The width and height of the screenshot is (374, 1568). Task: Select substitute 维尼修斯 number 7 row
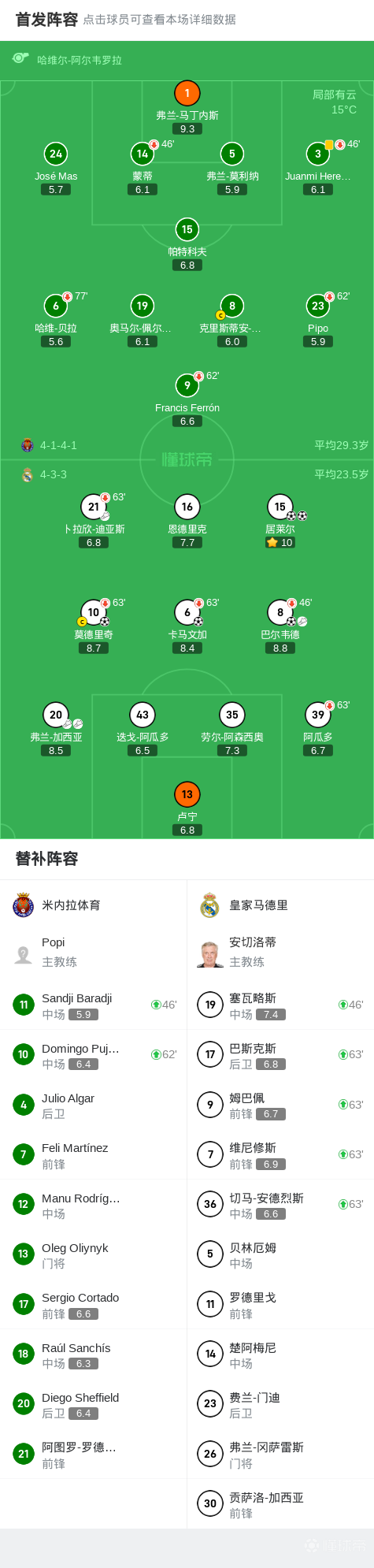pyautogui.click(x=280, y=1154)
